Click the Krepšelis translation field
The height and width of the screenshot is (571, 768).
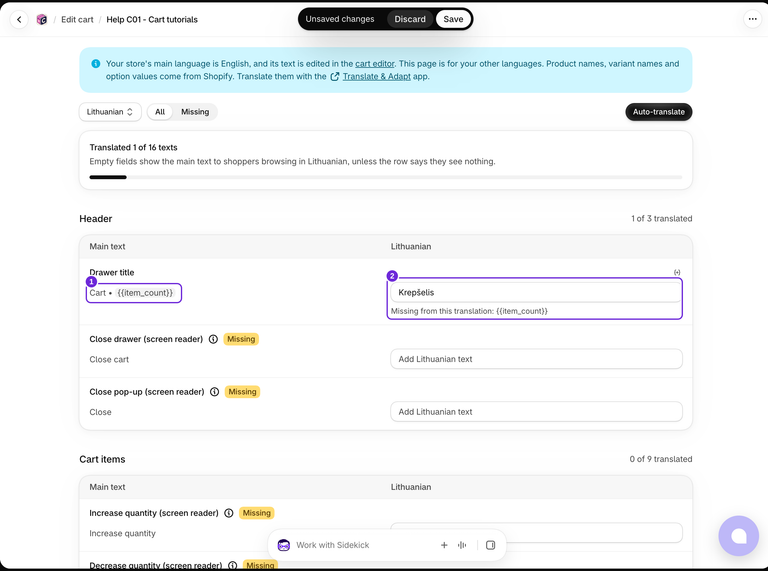(536, 292)
